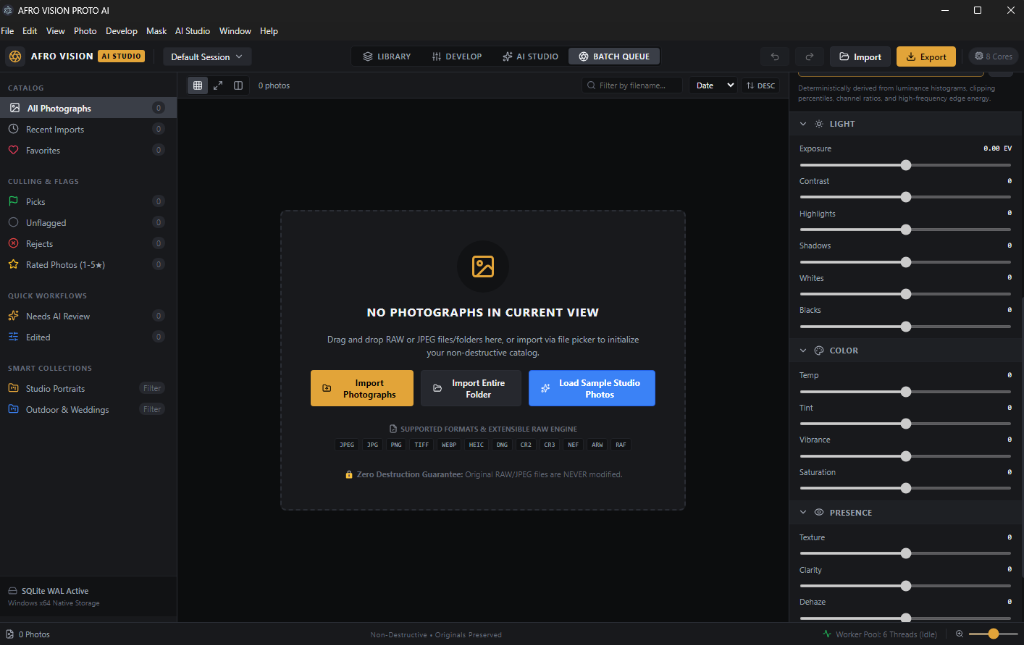Click the search icon in filter field
The height and width of the screenshot is (645, 1024).
coord(591,86)
